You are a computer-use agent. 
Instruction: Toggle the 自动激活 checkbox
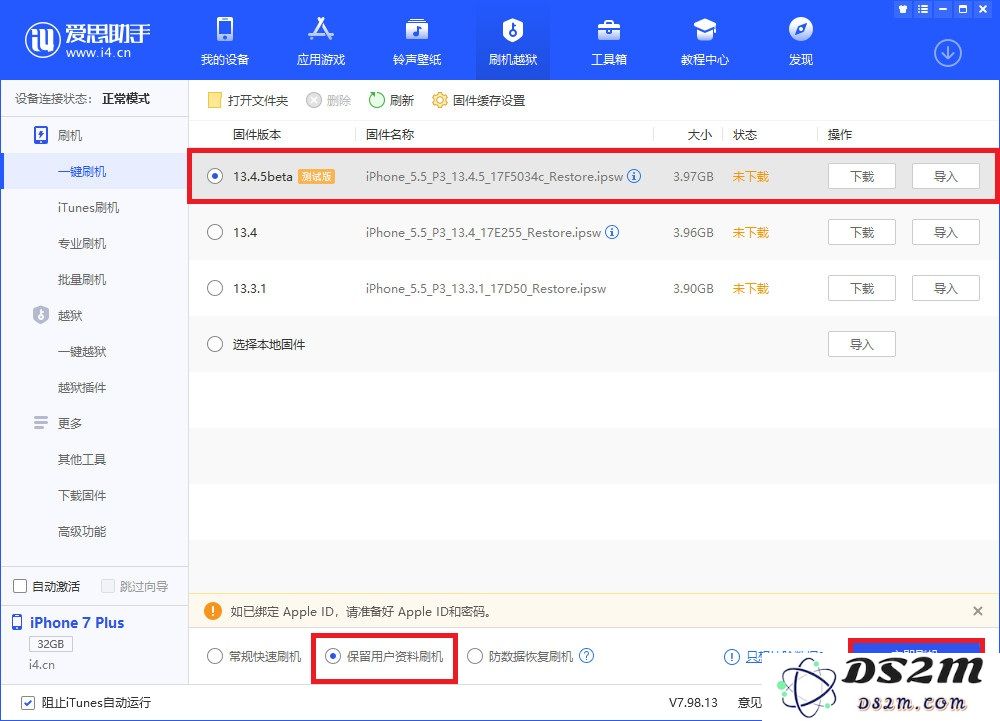point(20,586)
